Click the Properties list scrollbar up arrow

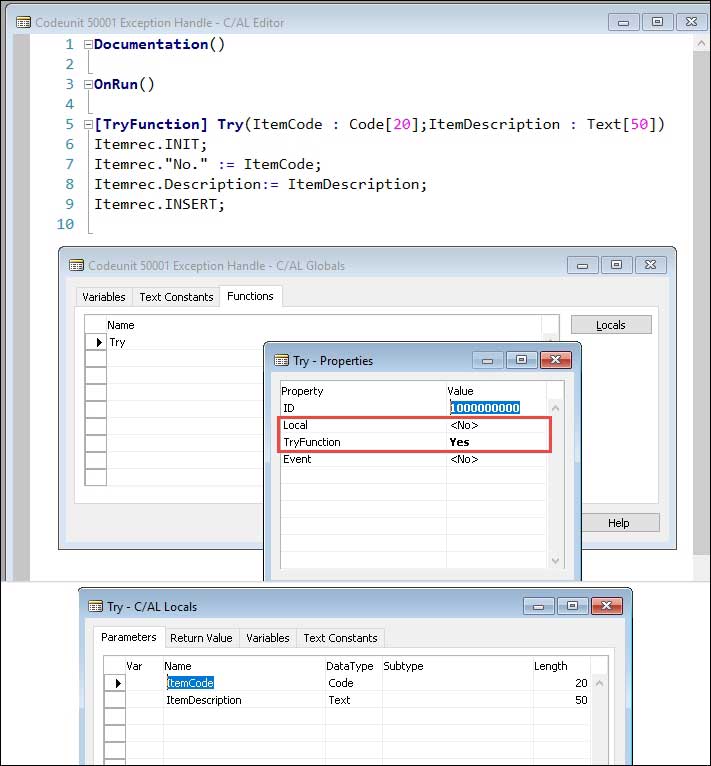[x=557, y=408]
